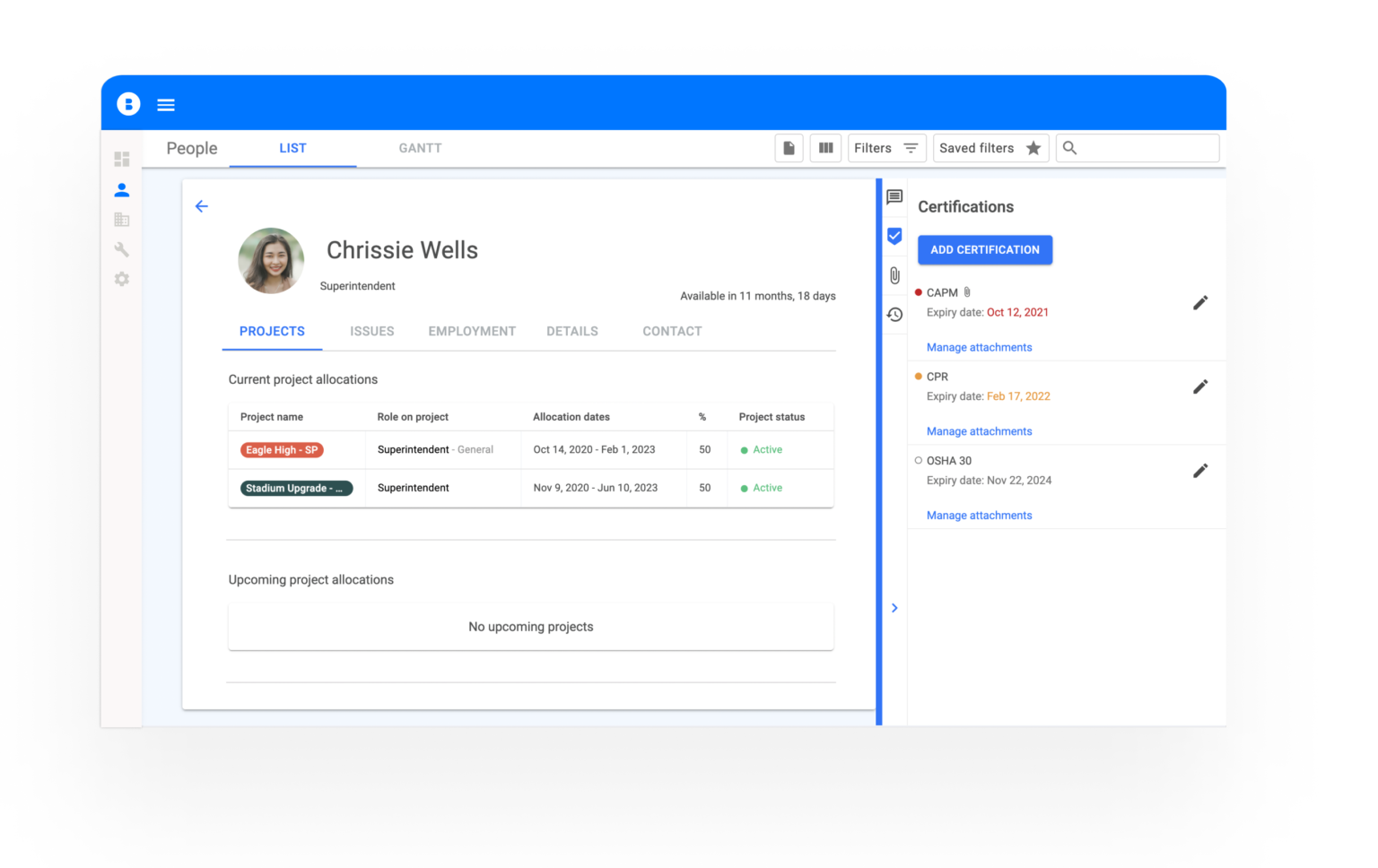The height and width of the screenshot is (868, 1378).
Task: Click the Eagle High - SP red tag
Action: [282, 450]
